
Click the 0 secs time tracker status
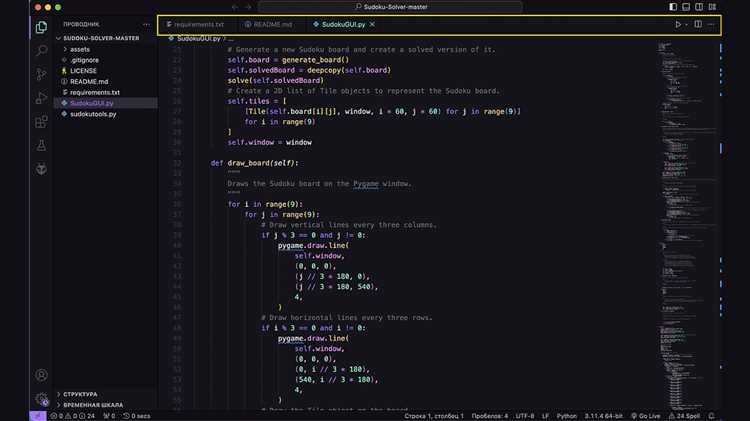coord(136,416)
